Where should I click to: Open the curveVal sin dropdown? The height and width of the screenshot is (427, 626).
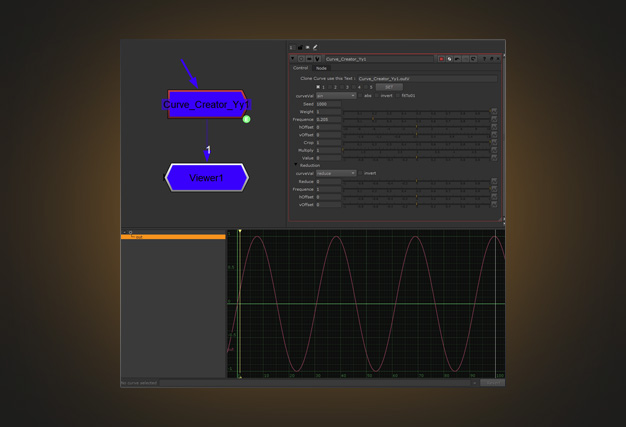point(336,96)
